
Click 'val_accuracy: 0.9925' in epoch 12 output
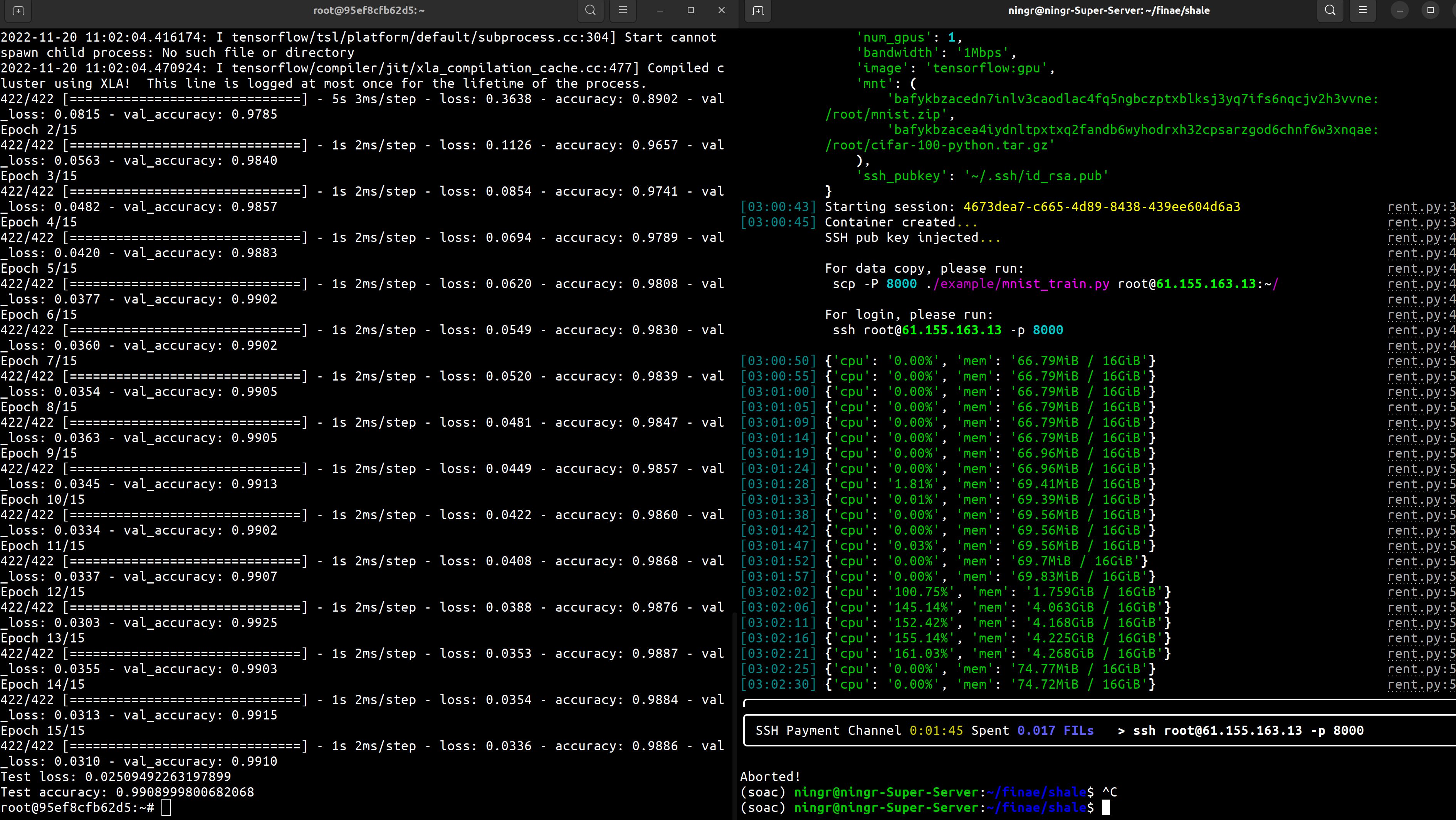201,622
